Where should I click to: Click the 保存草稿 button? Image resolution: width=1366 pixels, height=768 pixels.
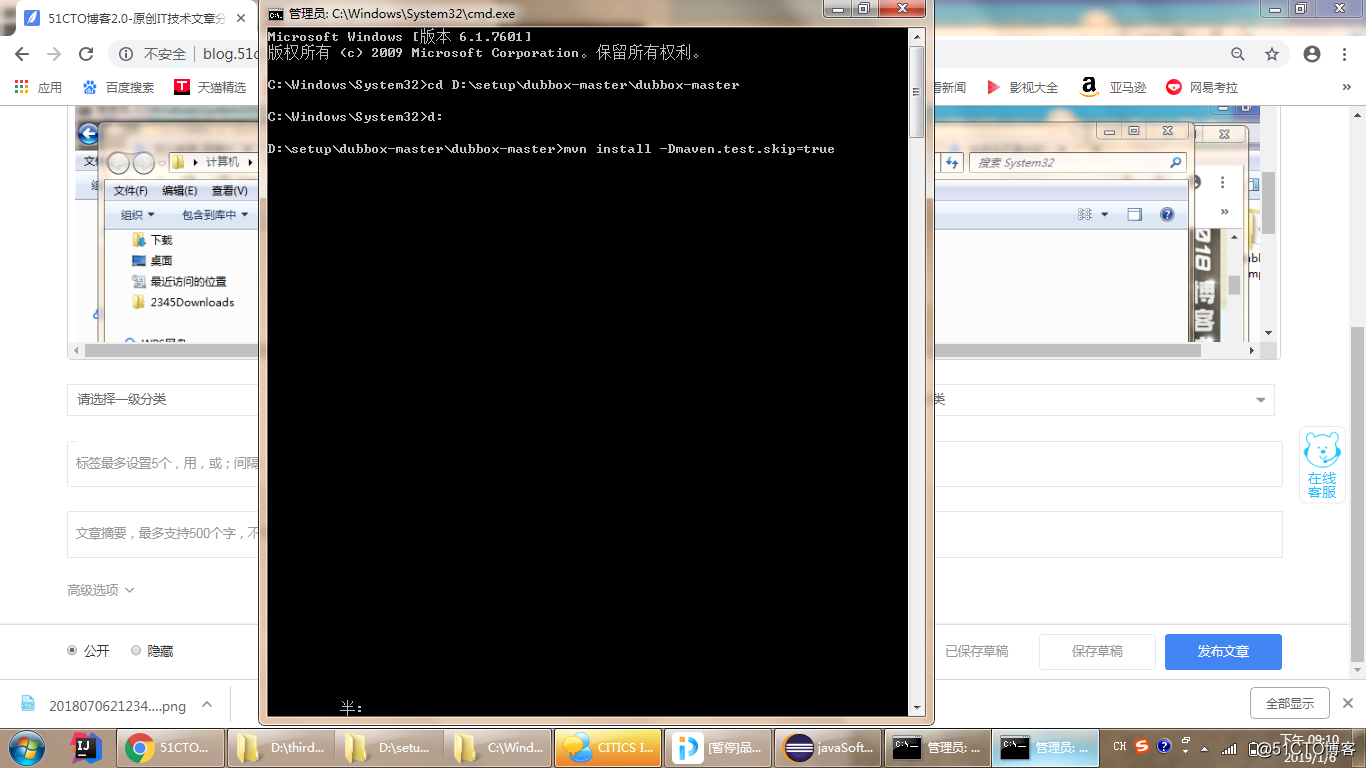(1097, 651)
